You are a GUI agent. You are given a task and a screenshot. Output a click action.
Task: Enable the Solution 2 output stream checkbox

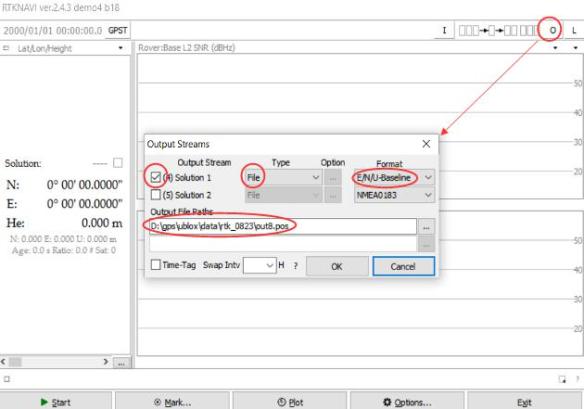point(156,195)
